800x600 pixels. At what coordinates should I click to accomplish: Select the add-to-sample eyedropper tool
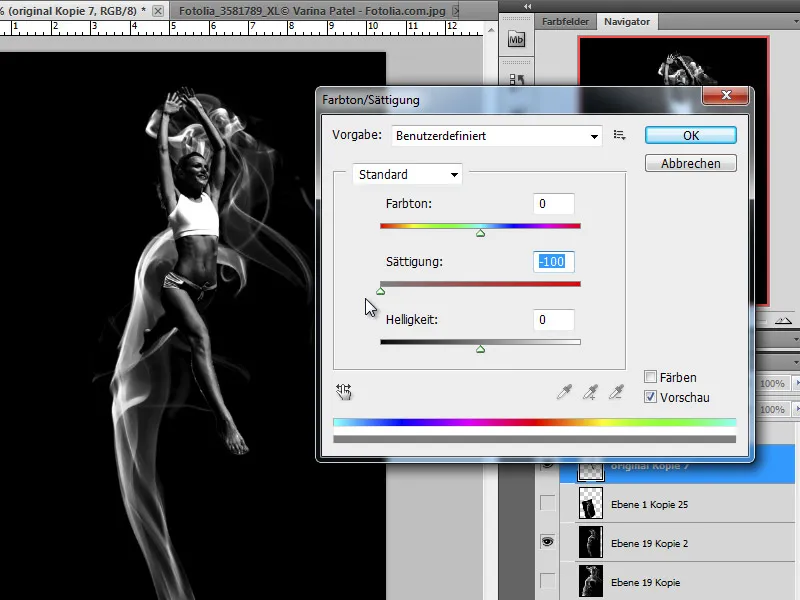(x=590, y=392)
